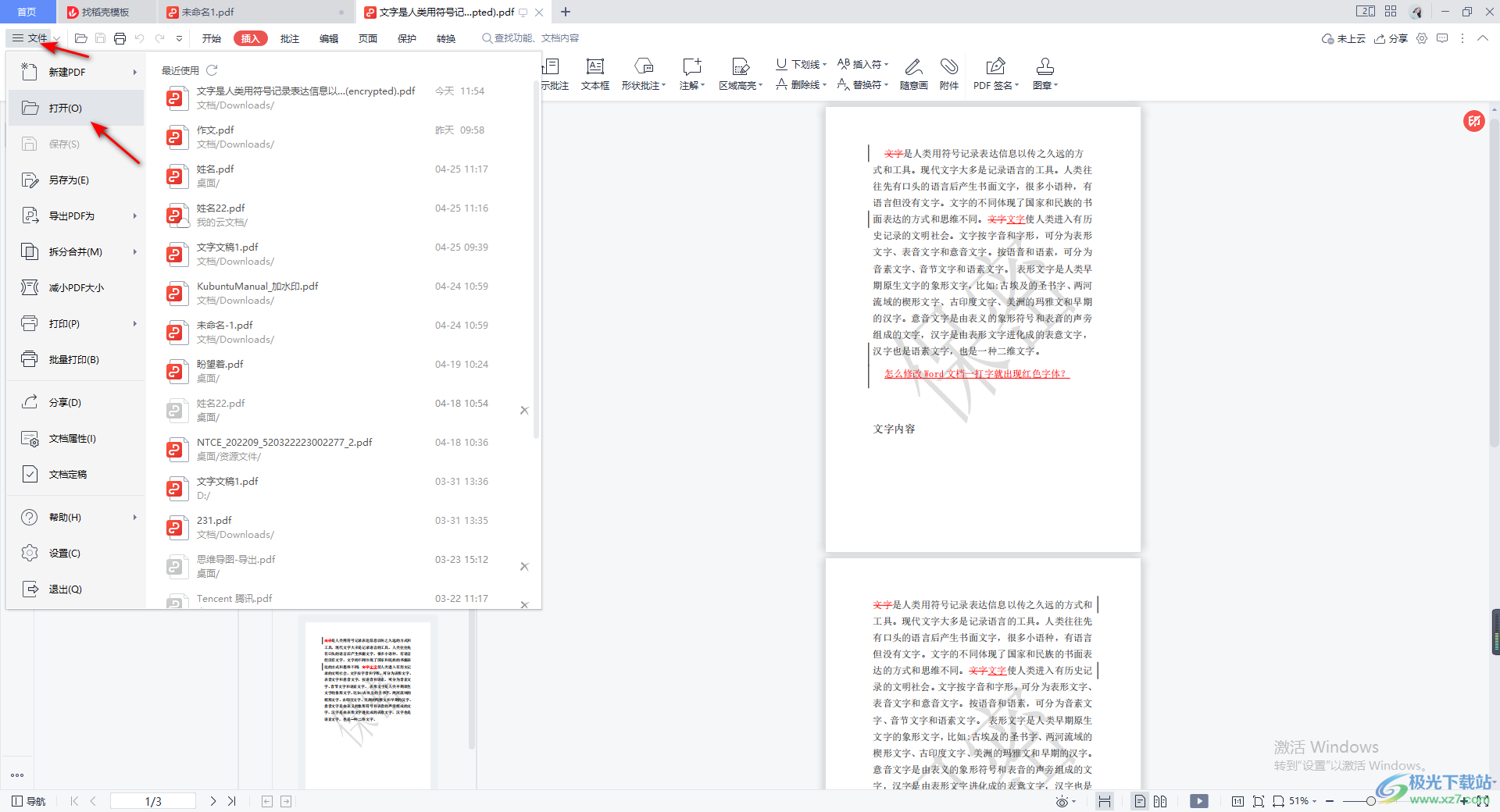Open the 51% zoom level dropdown

1302,801
